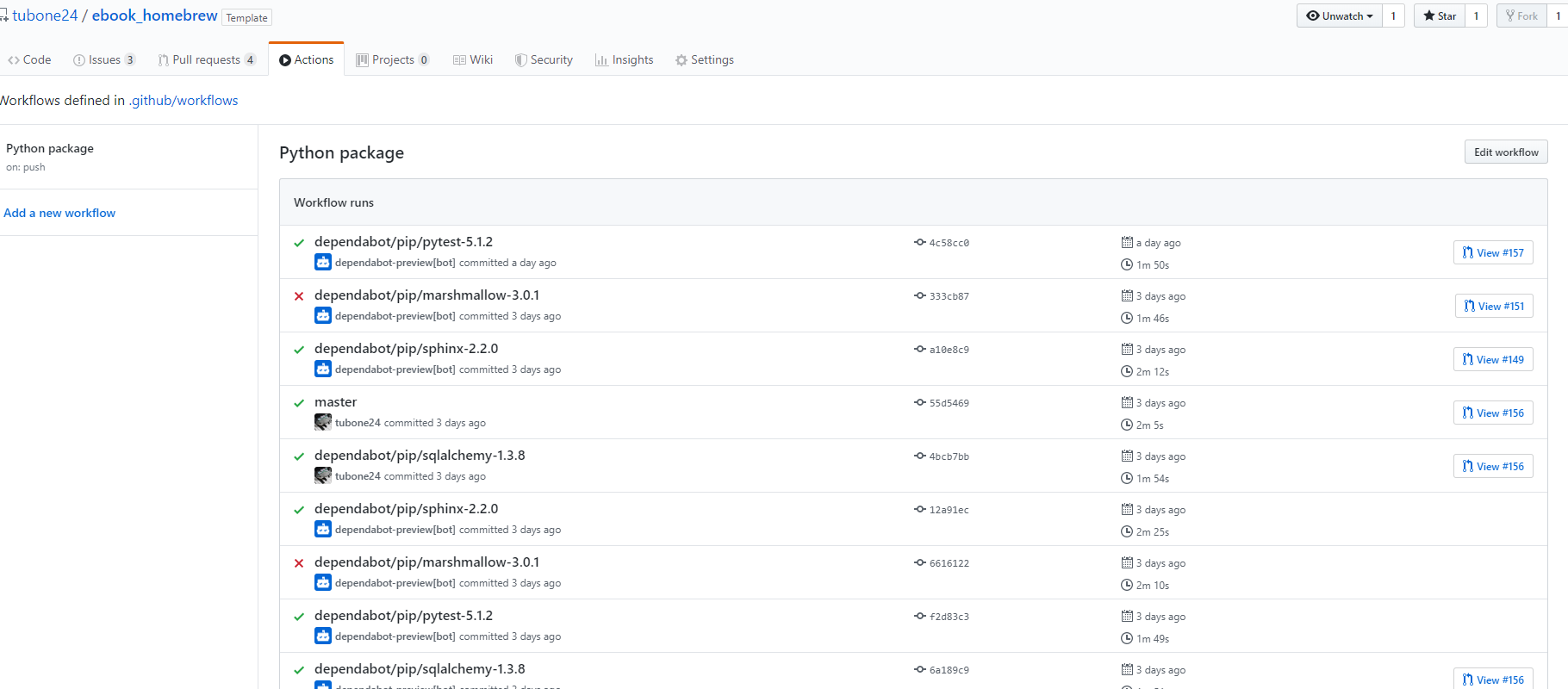Click commit hash 55d5469
This screenshot has width=1568, height=689.
[x=949, y=403]
